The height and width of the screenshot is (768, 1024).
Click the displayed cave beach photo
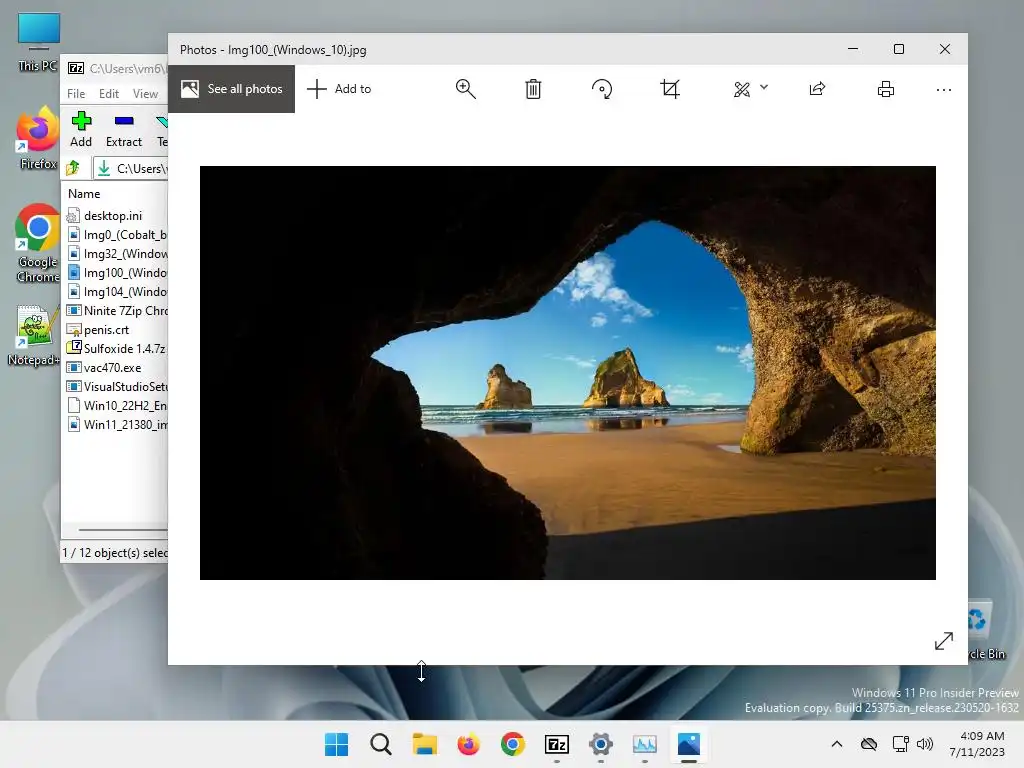pyautogui.click(x=568, y=373)
